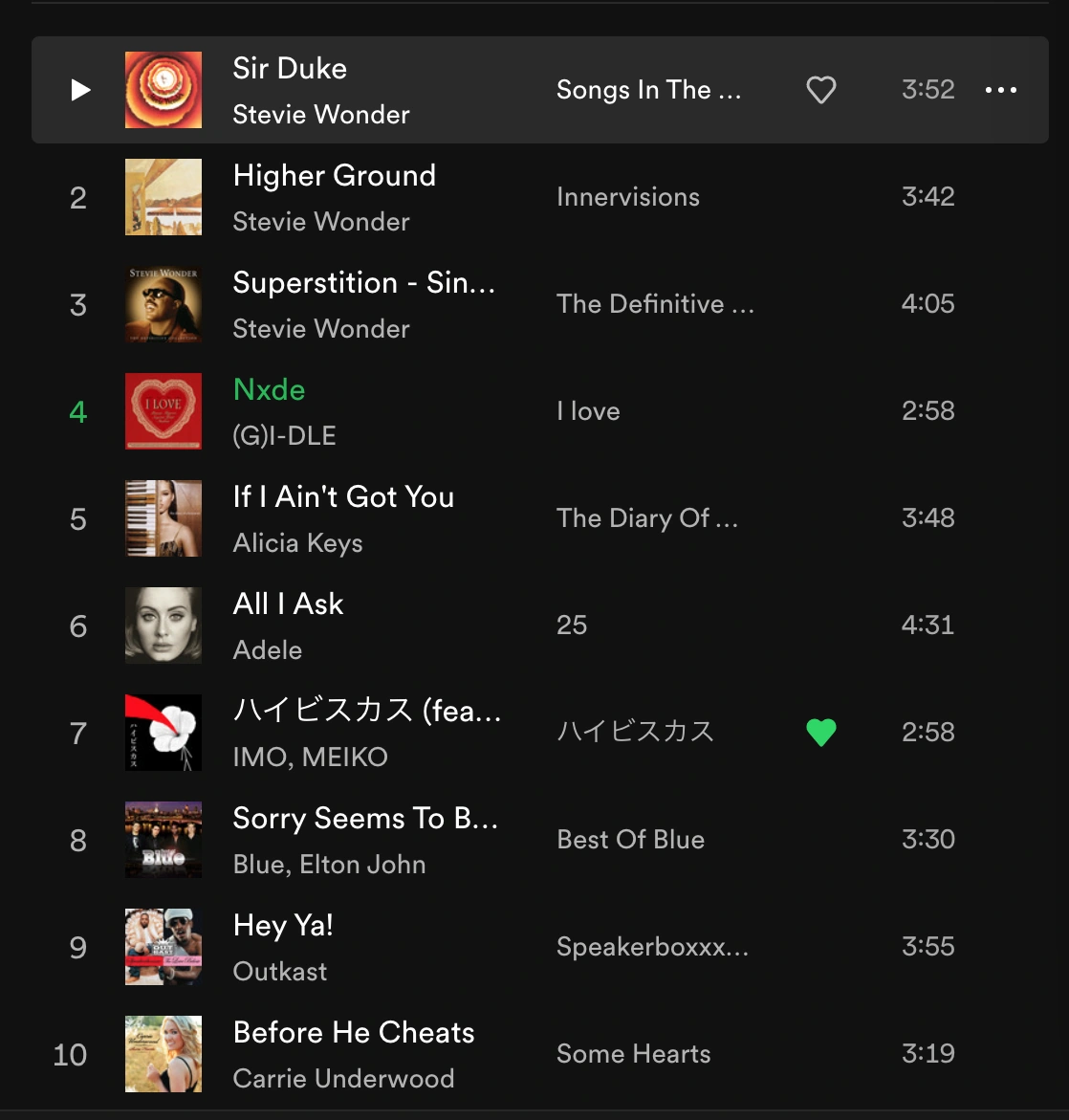This screenshot has width=1069, height=1120.
Task: Click the Carrie Underwood artist link
Action: click(343, 1079)
